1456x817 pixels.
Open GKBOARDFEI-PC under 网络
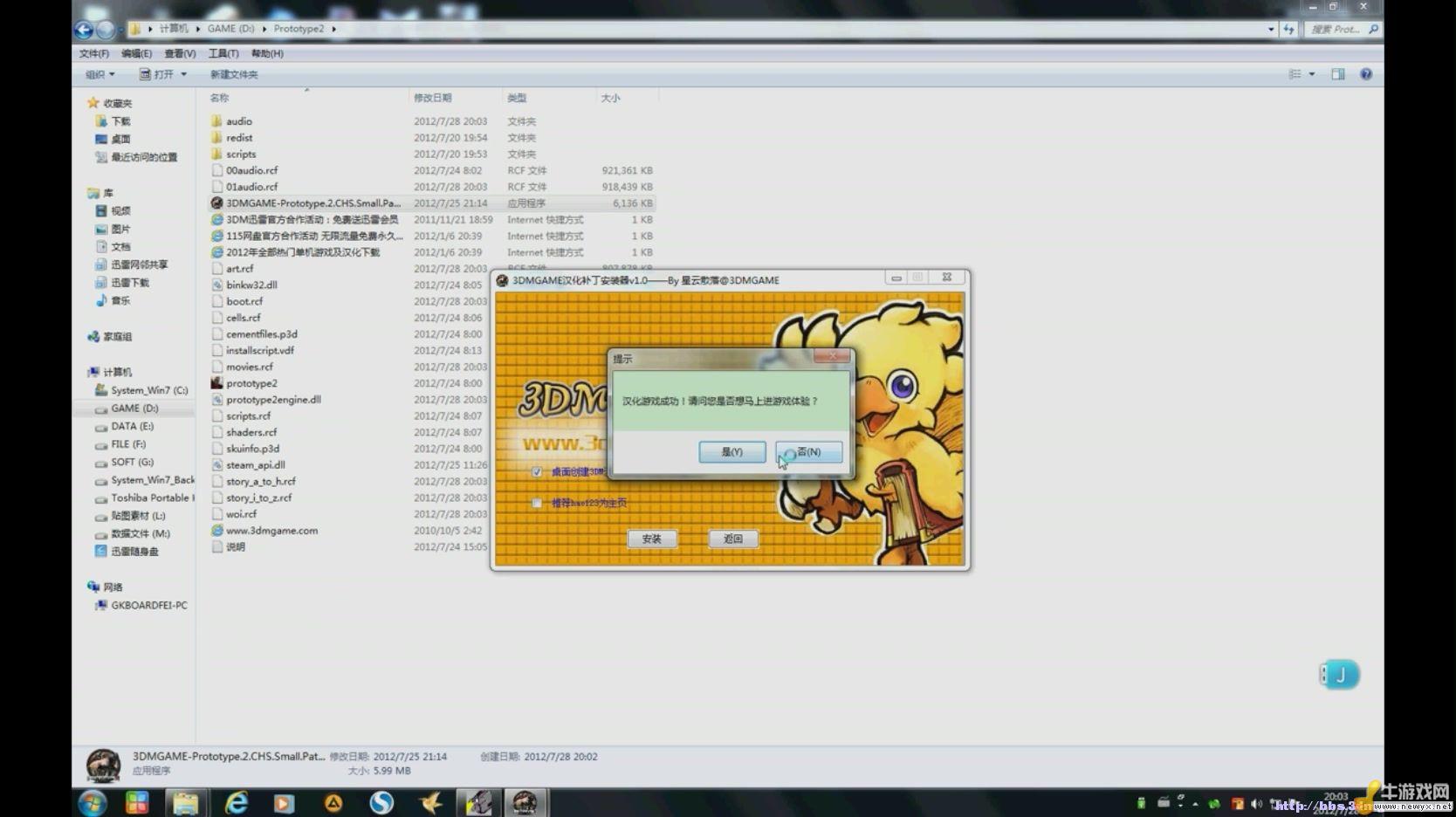click(148, 605)
